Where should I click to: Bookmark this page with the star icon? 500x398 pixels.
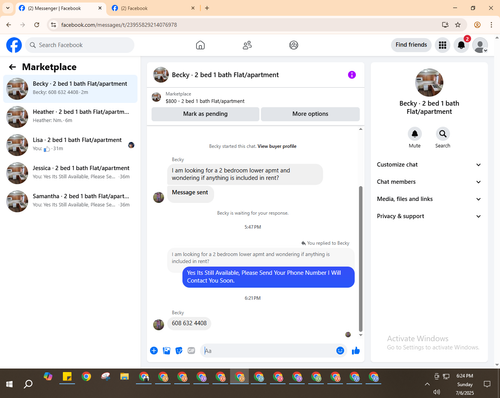(458, 25)
